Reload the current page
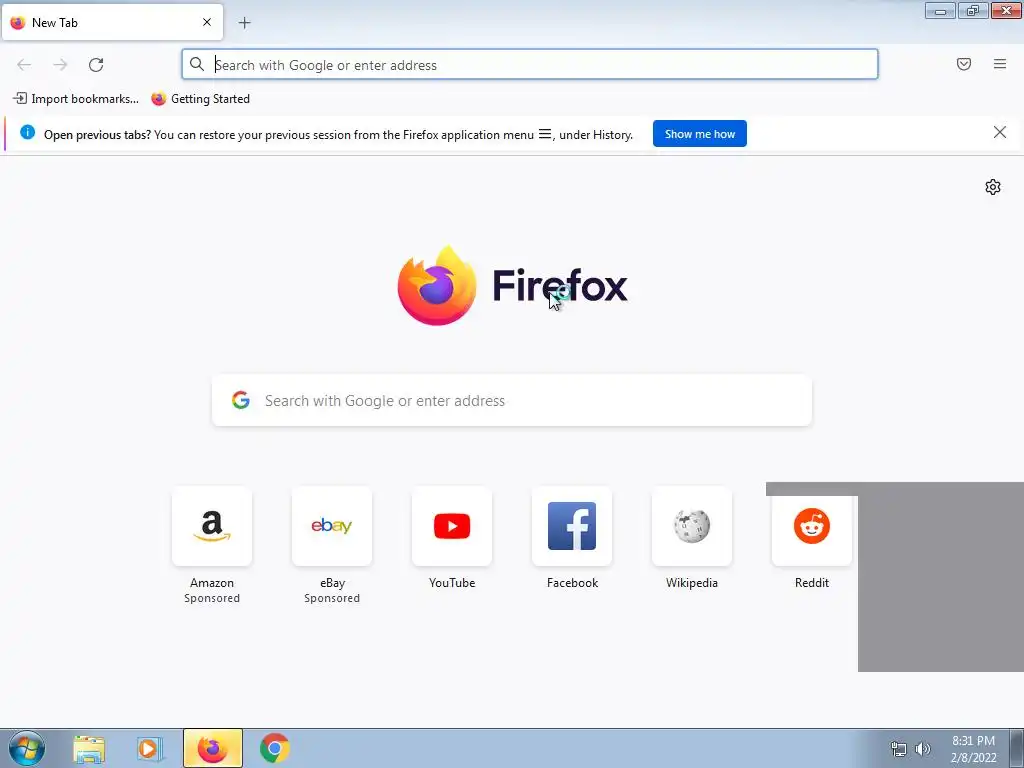The width and height of the screenshot is (1024, 768). 96,65
